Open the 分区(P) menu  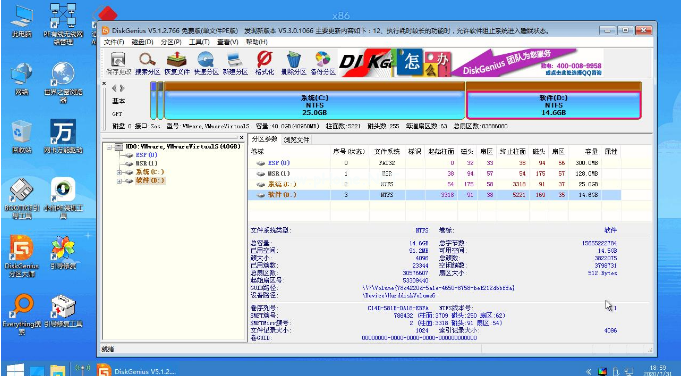click(171, 42)
